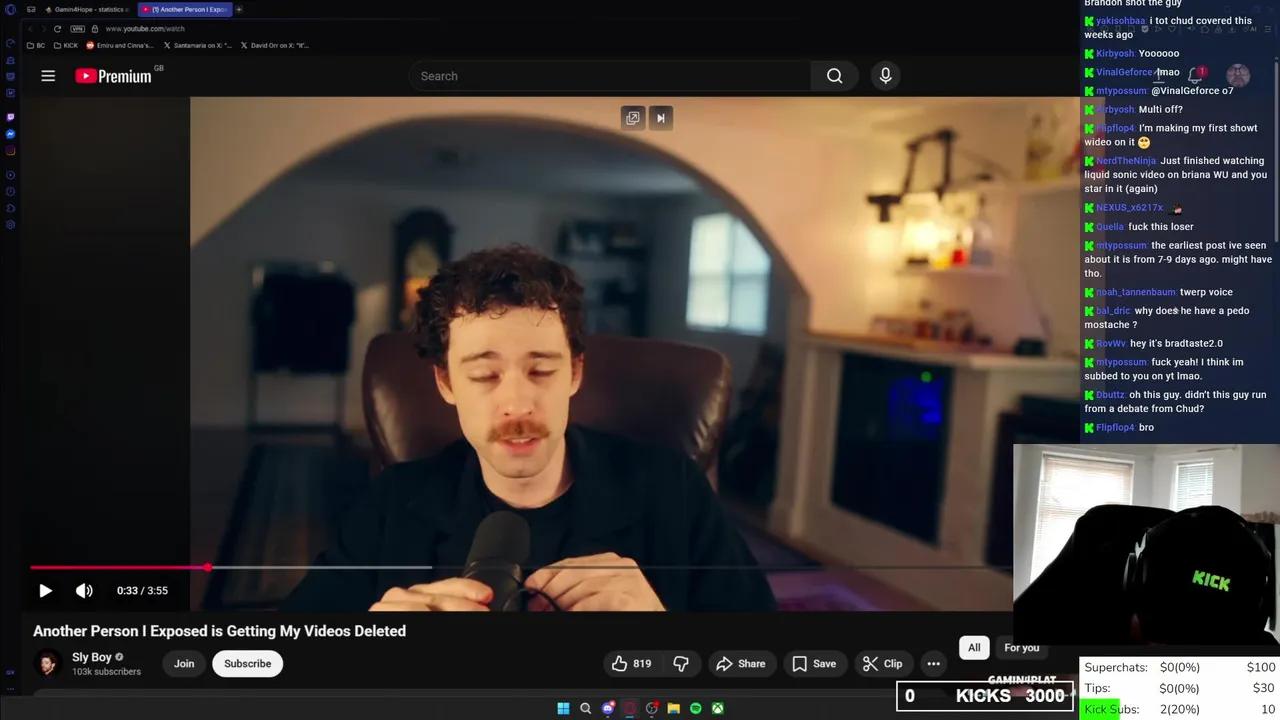Start voice search with microphone icon
Image resolution: width=1280 pixels, height=720 pixels.
(885, 76)
